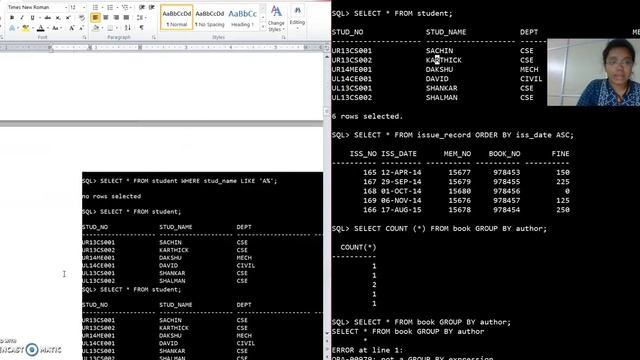The width and height of the screenshot is (640, 360).
Task: Toggle Show/Hide paragraph marks
Action: coord(142,28)
